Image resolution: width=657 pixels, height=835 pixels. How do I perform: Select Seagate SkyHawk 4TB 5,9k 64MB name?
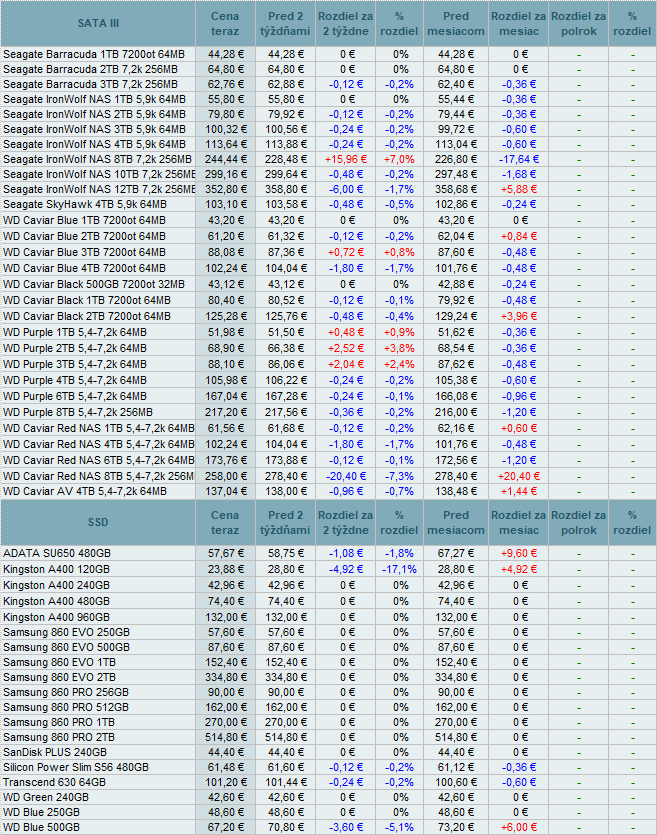coord(85,204)
